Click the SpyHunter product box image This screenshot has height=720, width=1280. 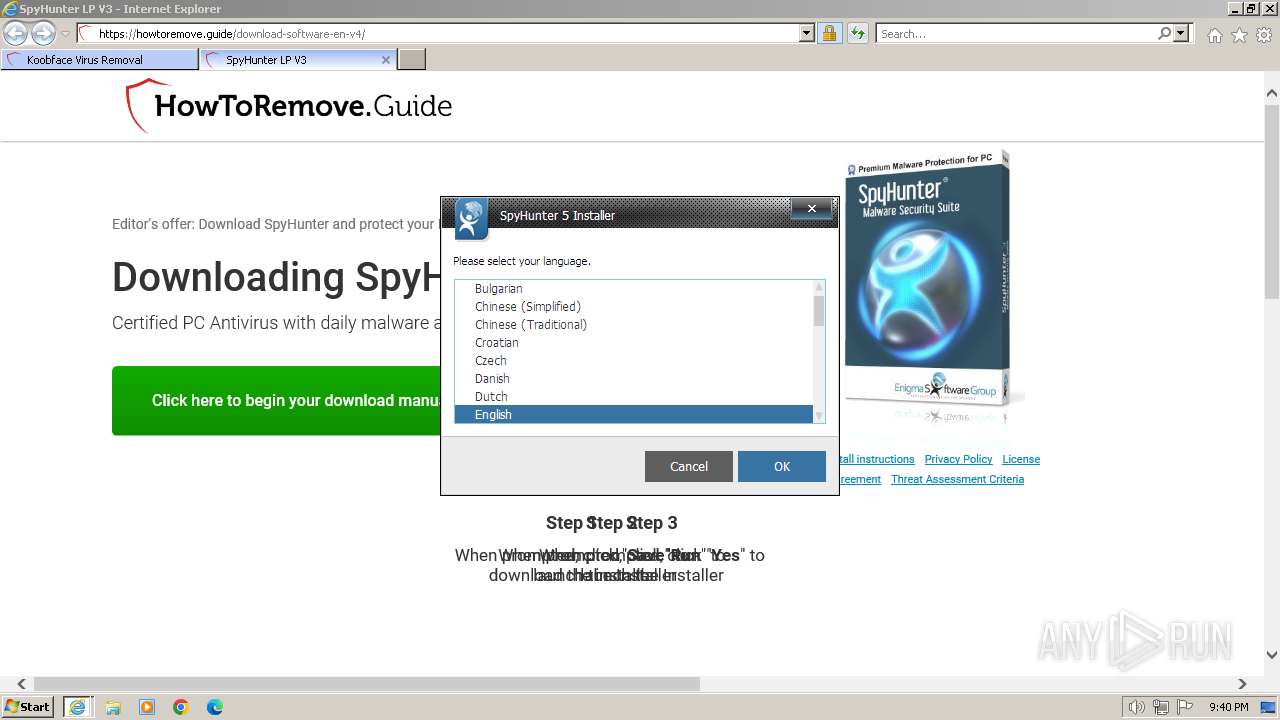point(927,280)
